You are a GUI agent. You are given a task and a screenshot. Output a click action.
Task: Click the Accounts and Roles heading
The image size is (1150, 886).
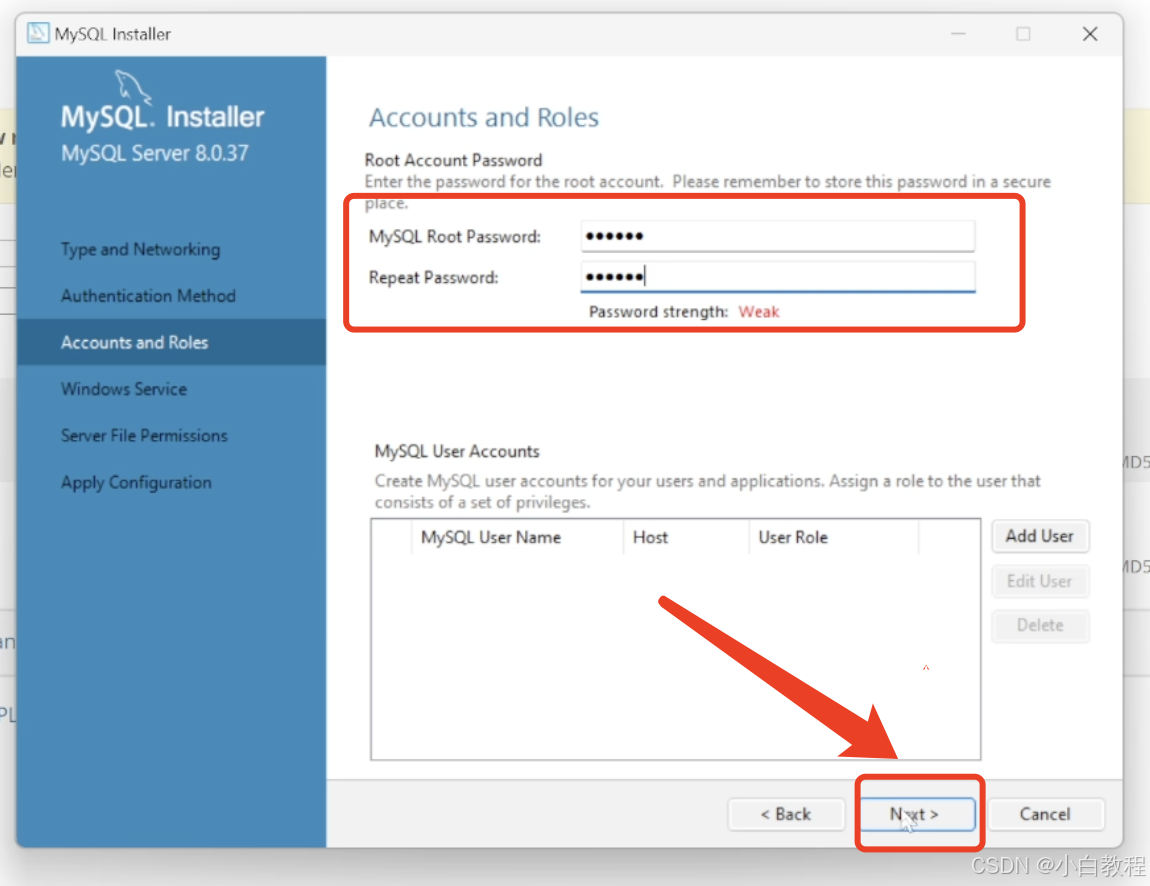click(483, 117)
